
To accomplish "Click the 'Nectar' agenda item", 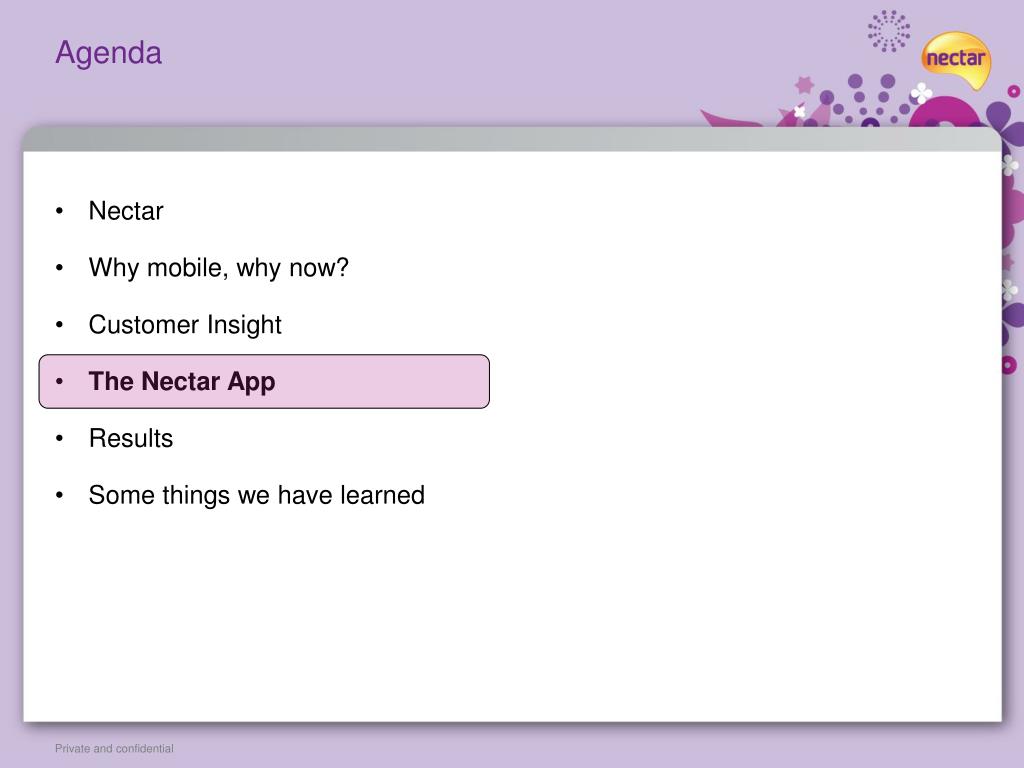I will (126, 211).
